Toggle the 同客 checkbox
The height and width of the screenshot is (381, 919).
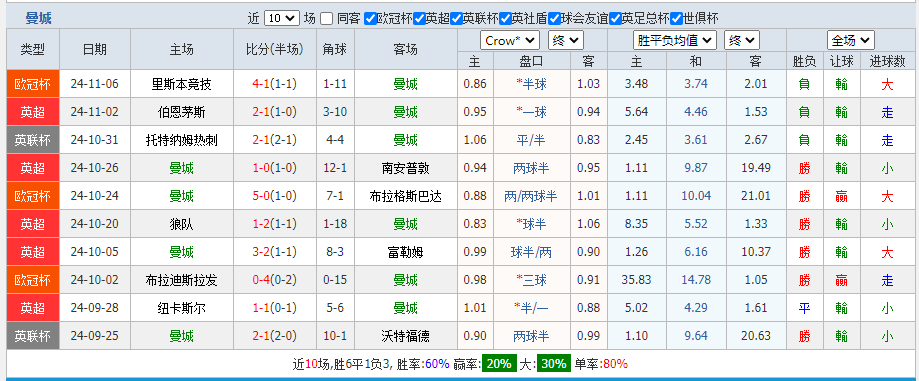327,18
